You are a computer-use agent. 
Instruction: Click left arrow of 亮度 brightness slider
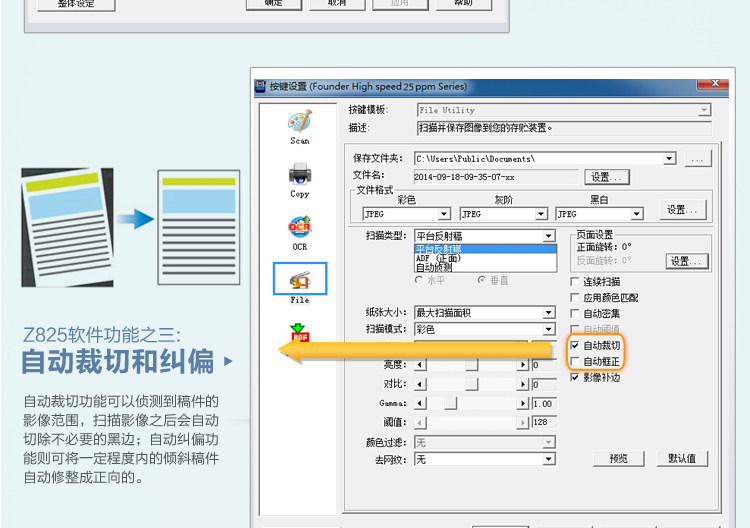[420, 365]
